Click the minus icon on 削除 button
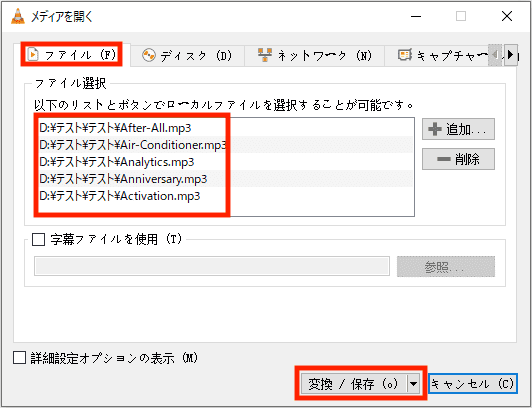Image resolution: width=532 pixels, height=408 pixels. coord(443,159)
